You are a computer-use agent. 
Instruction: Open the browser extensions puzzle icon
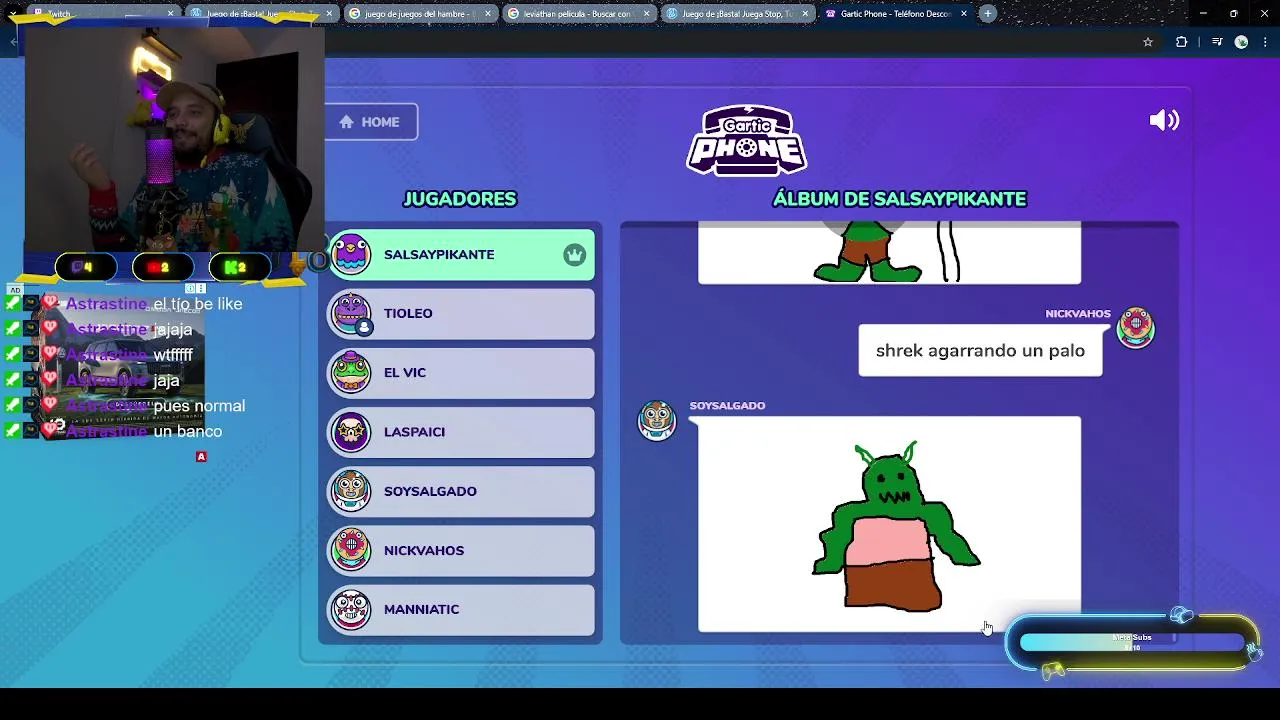coord(1181,42)
